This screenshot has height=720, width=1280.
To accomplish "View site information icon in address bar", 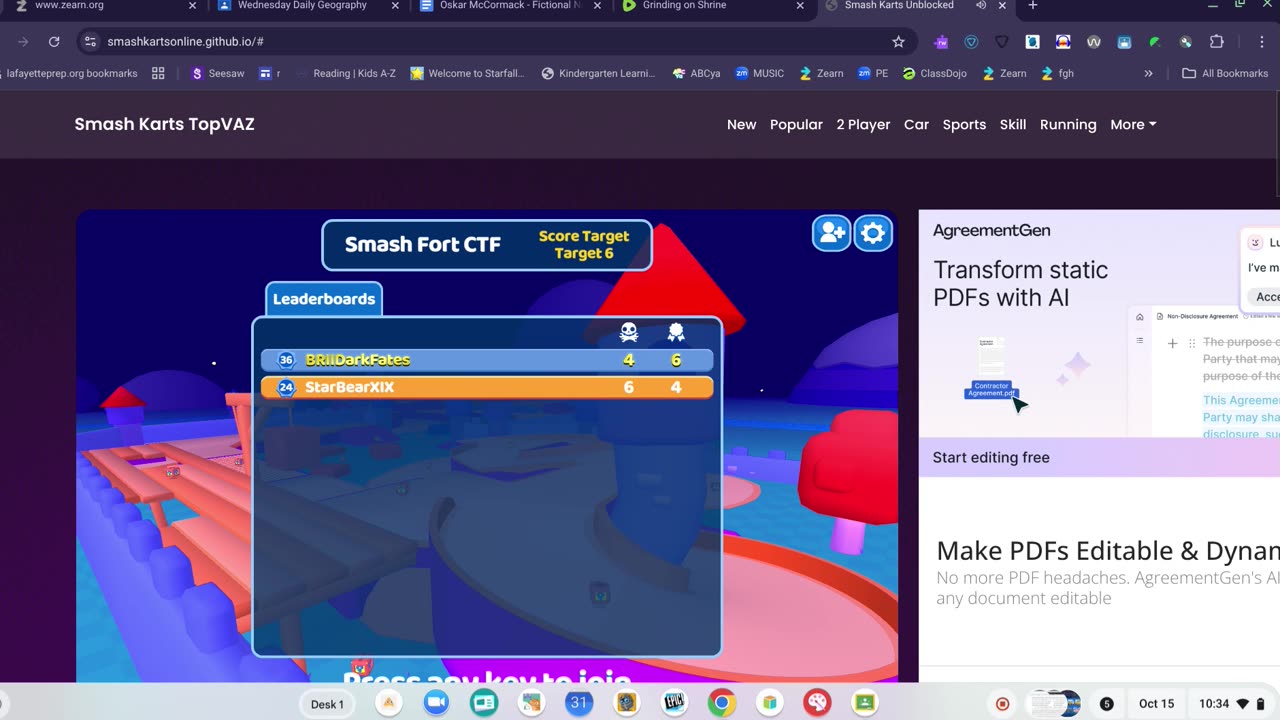I will click(90, 42).
